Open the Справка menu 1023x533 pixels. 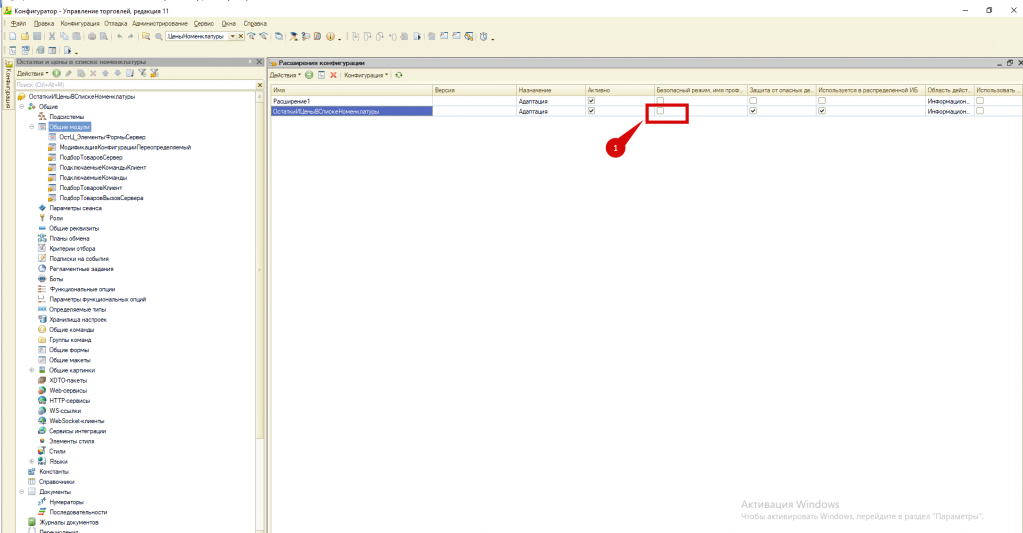255,23
